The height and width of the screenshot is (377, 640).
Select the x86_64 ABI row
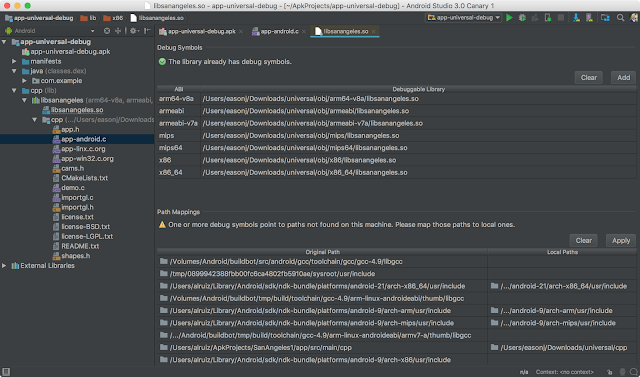(x=396, y=173)
